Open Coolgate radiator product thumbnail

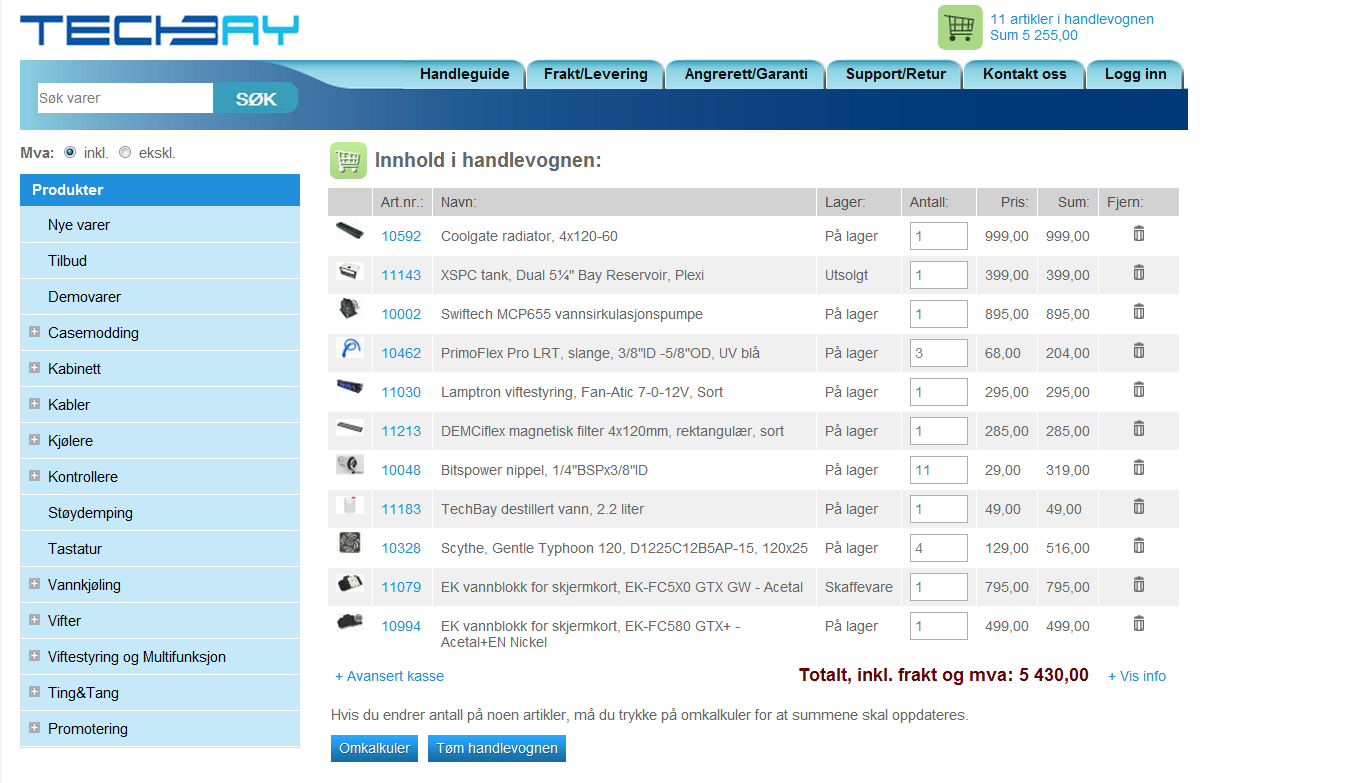click(350, 231)
